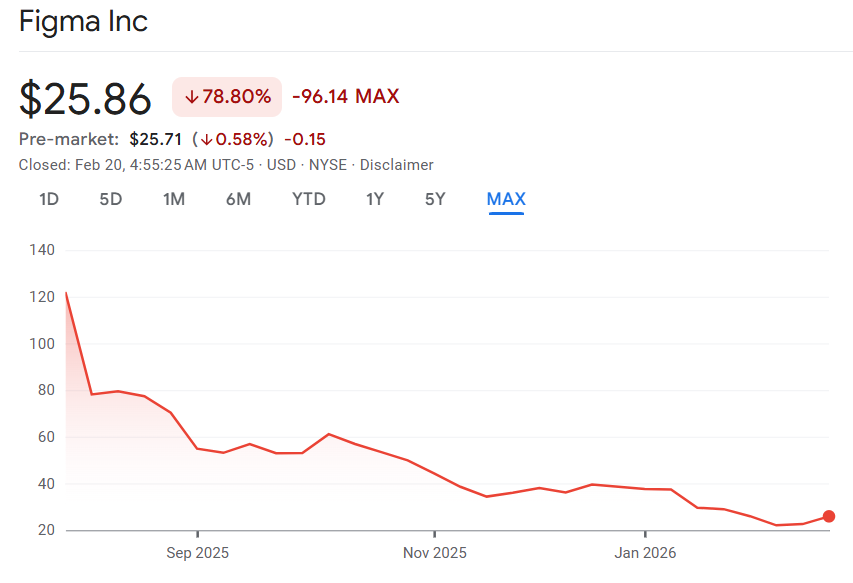Image resolution: width=853 pixels, height=583 pixels.
Task: Click the Closed: Feb 20 timestamp text
Action: [x=136, y=165]
